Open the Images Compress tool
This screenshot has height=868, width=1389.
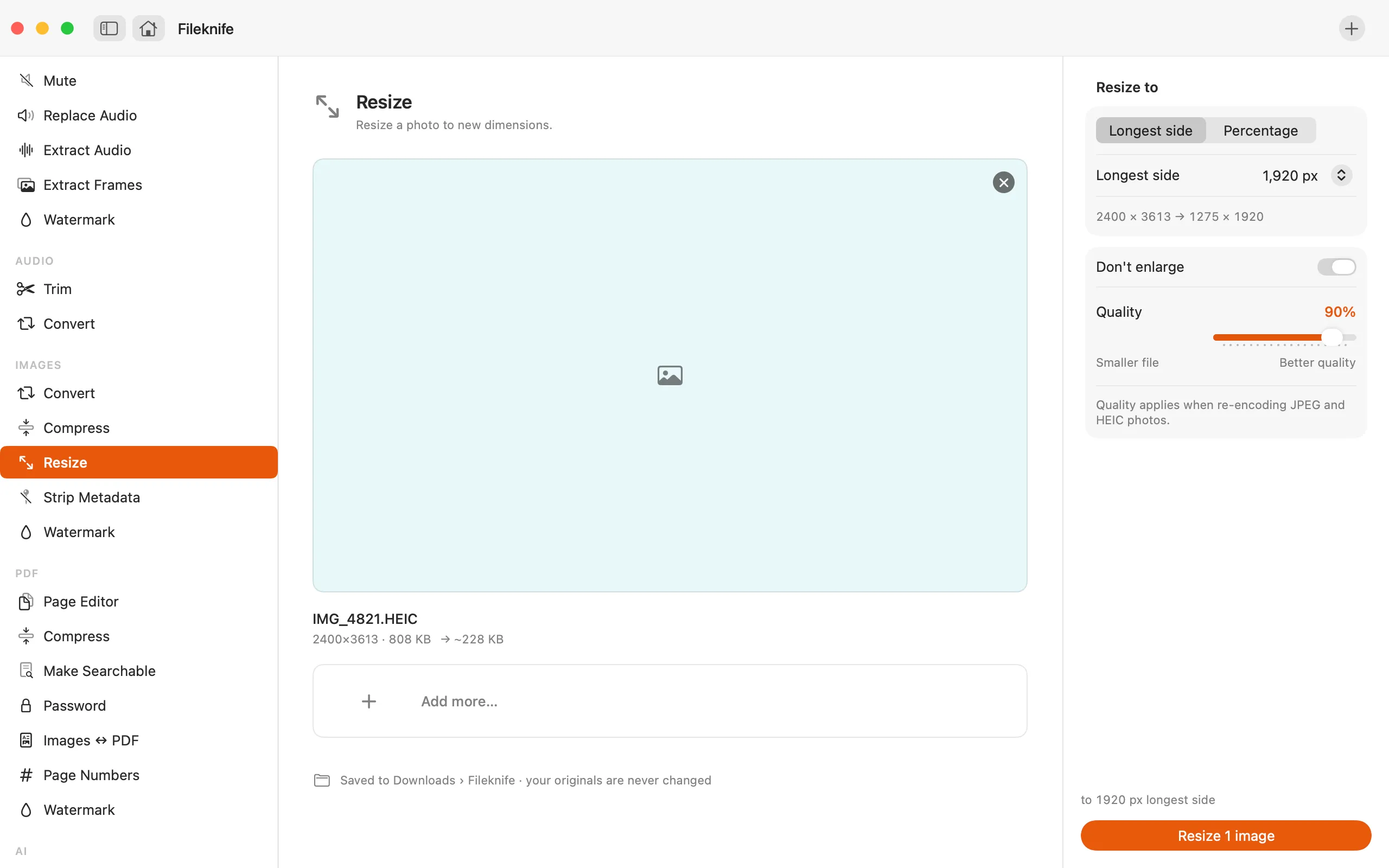(139, 427)
